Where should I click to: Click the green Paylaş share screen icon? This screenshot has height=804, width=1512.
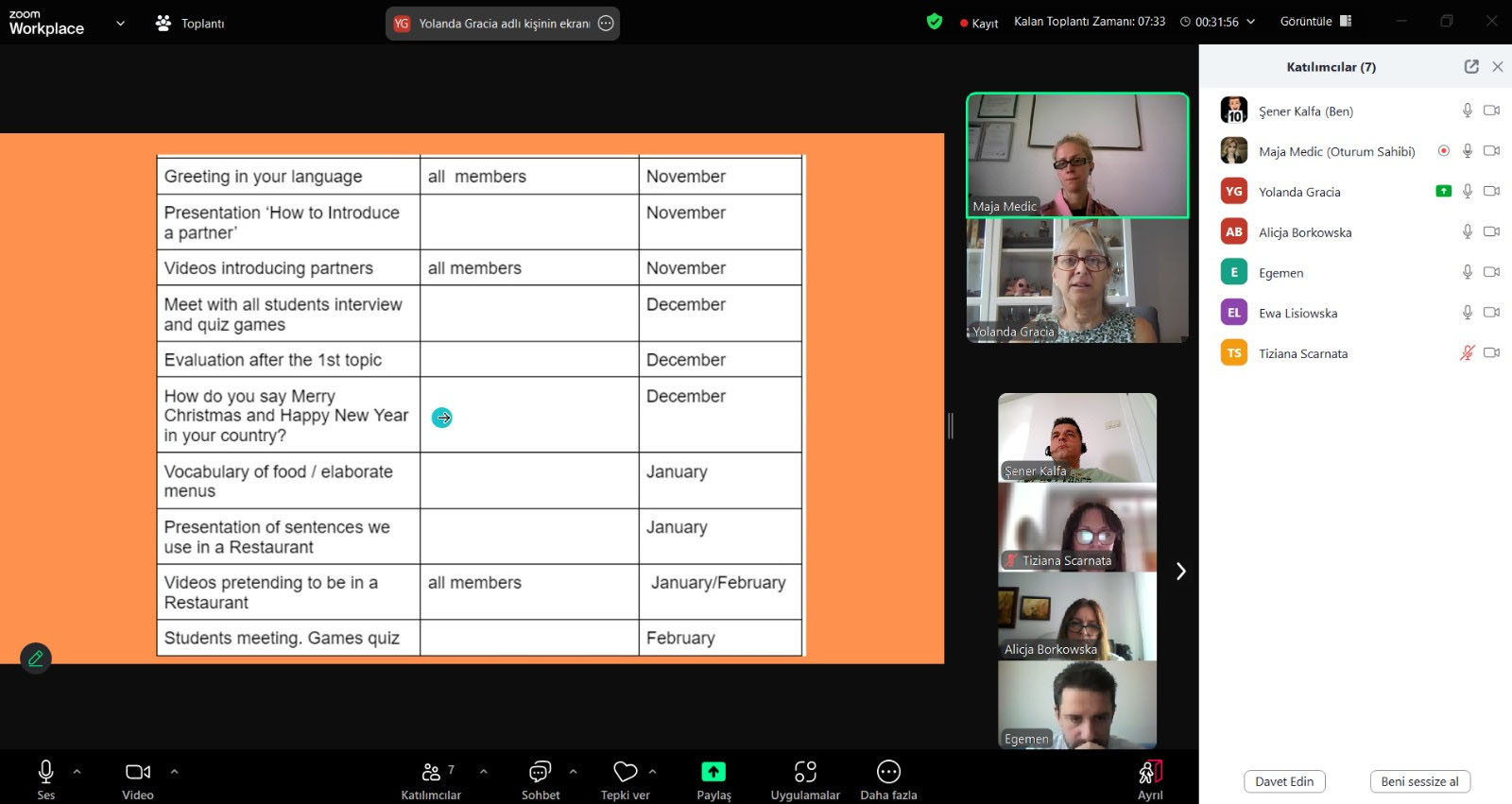pos(713,772)
